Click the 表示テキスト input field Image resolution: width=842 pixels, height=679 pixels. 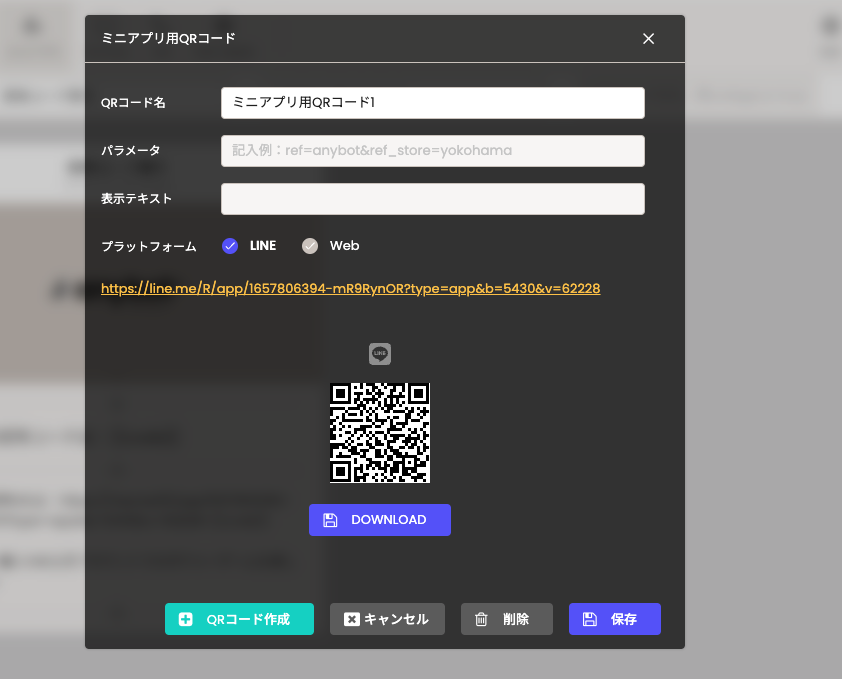click(432, 199)
